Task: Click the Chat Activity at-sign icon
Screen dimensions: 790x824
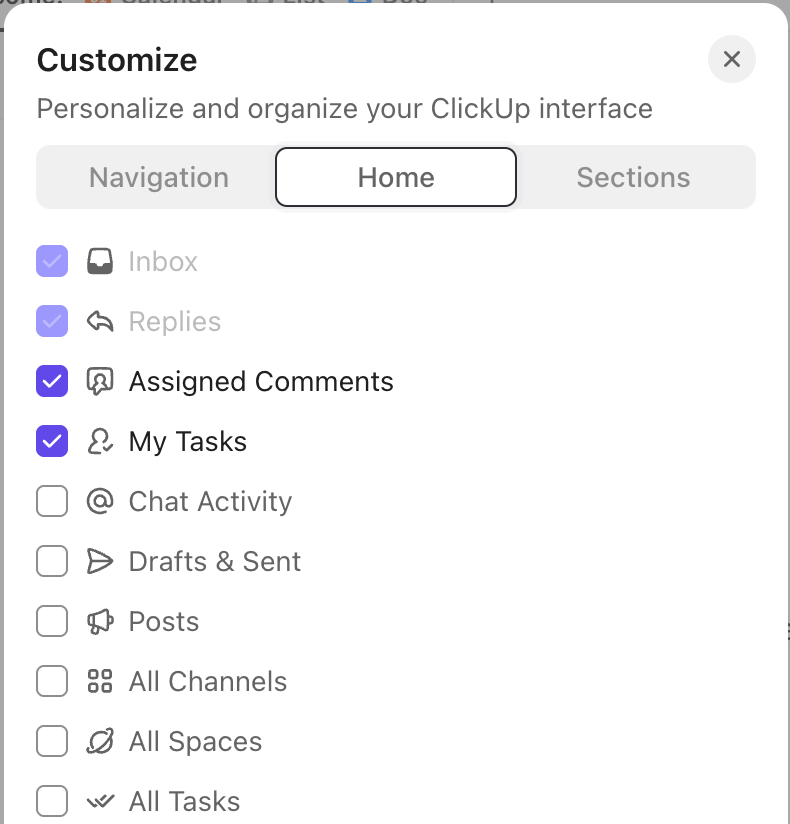Action: click(100, 502)
